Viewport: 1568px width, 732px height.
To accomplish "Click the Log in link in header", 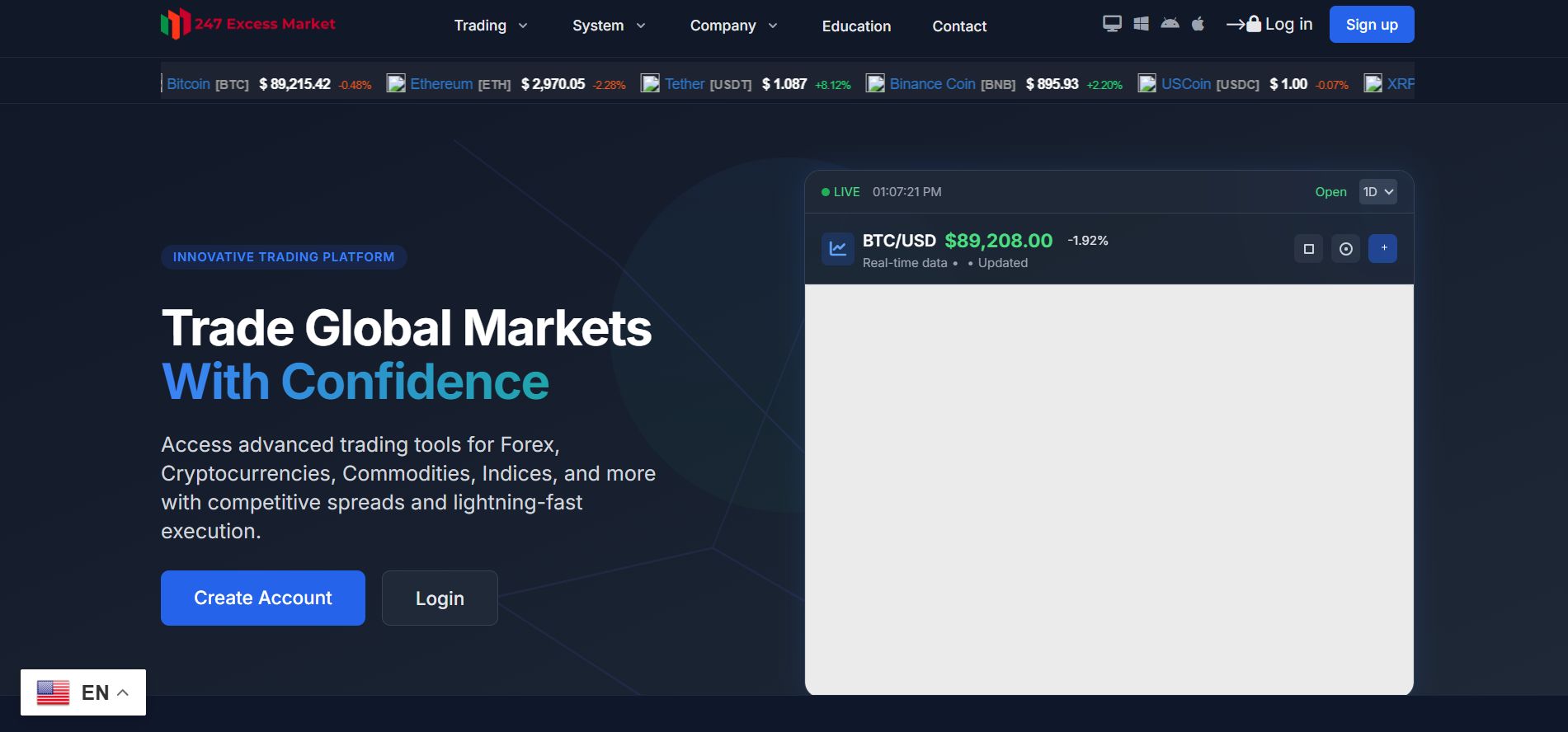I will pyautogui.click(x=1270, y=25).
